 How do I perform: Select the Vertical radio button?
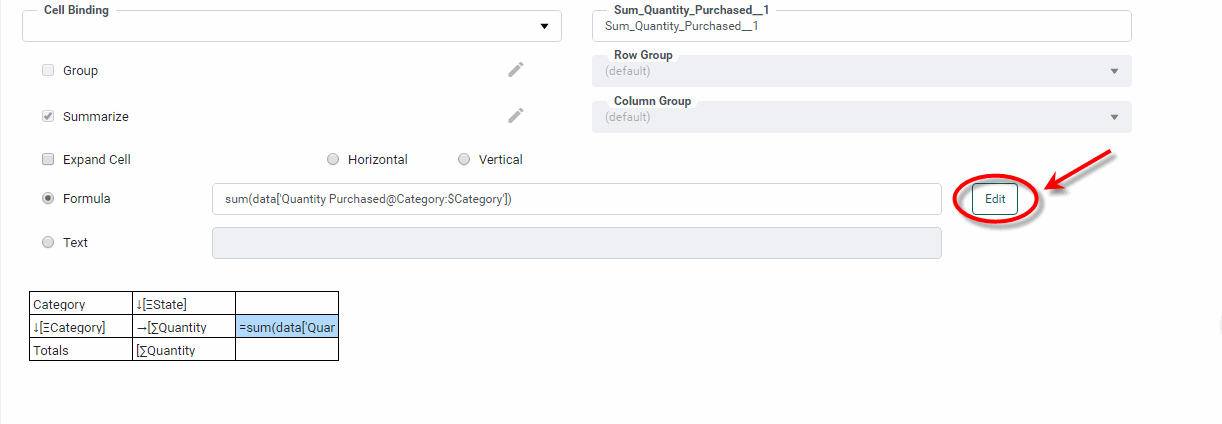[464, 160]
